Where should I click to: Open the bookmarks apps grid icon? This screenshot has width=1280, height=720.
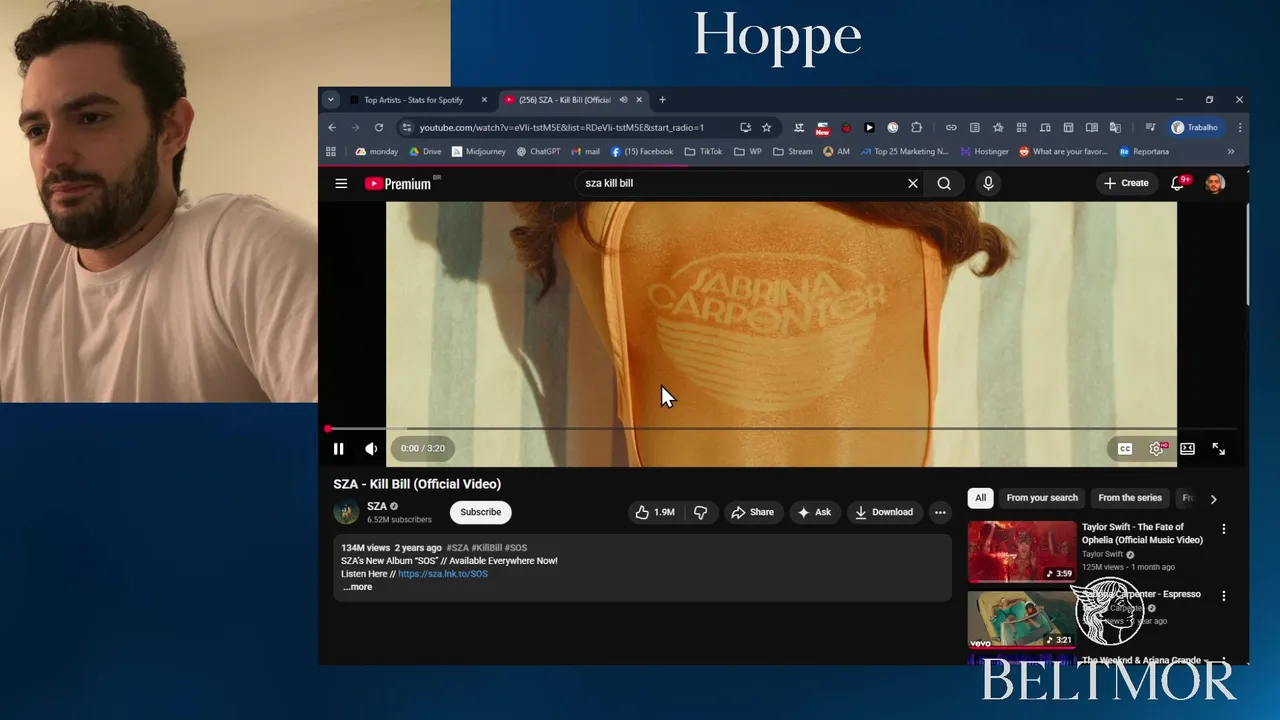pos(331,152)
